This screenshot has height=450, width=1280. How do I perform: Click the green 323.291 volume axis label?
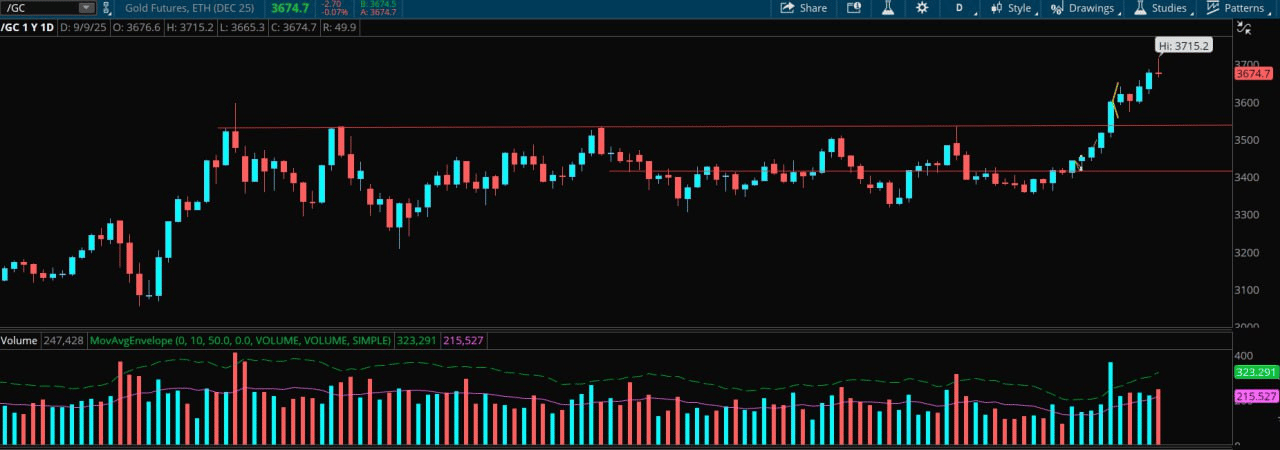(x=1256, y=372)
